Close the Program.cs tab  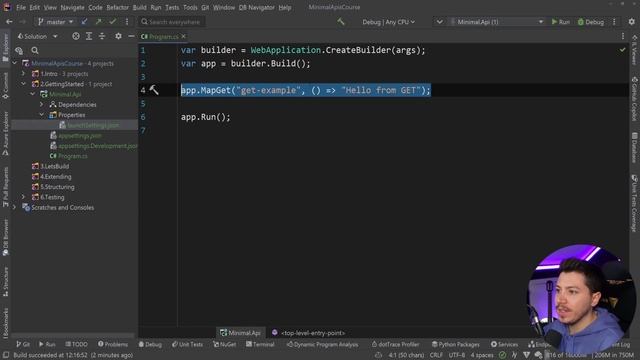[x=183, y=36]
